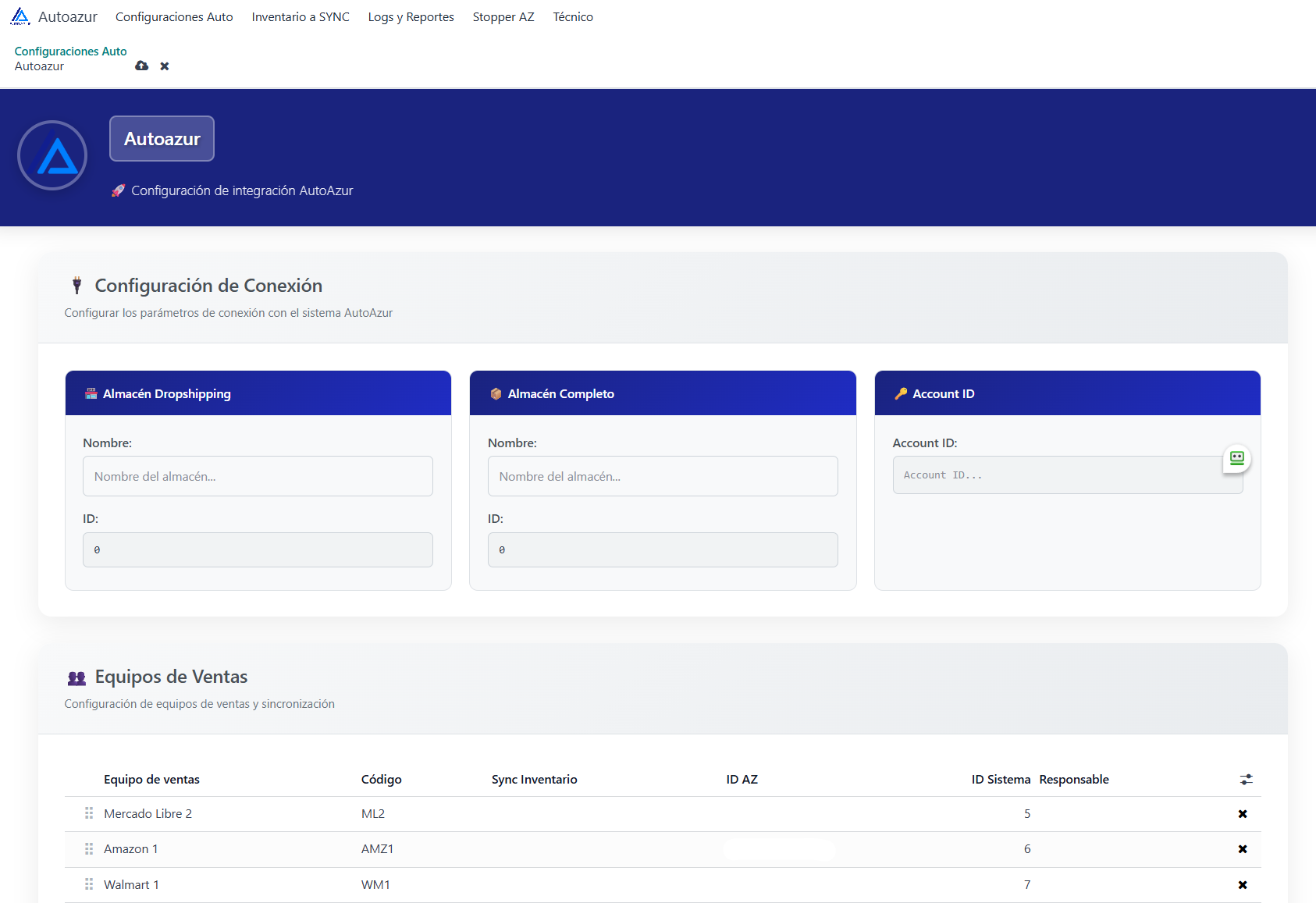Click the Autoazur title button in the banner
The height and width of the screenshot is (903, 1316).
162,138
